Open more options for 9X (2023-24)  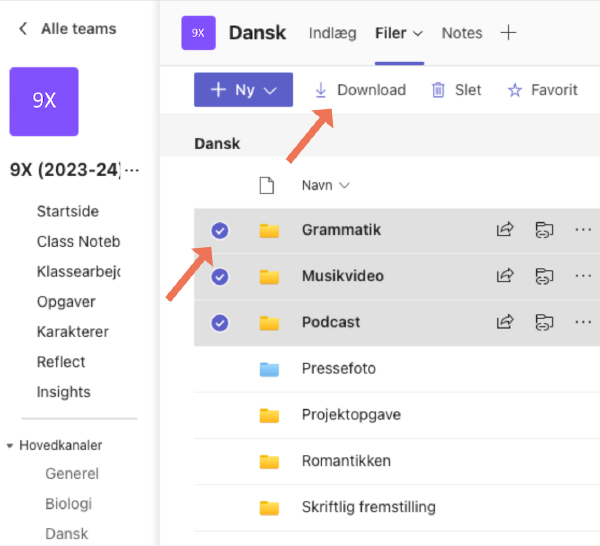coord(132,170)
